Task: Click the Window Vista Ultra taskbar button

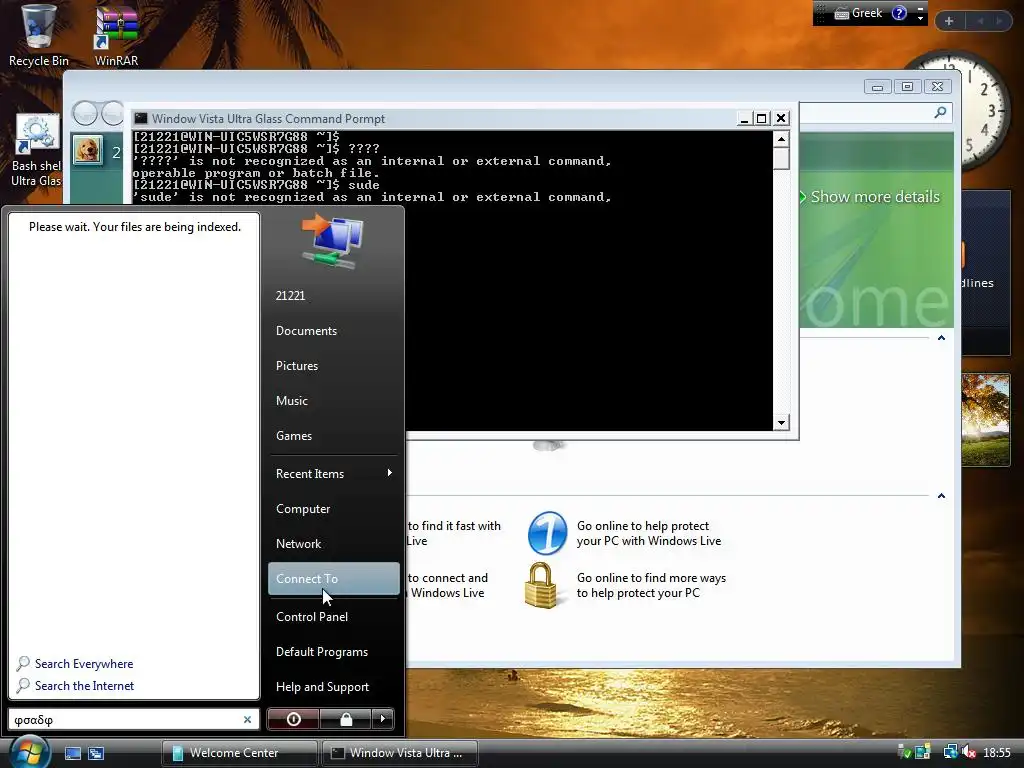Action: (x=400, y=753)
